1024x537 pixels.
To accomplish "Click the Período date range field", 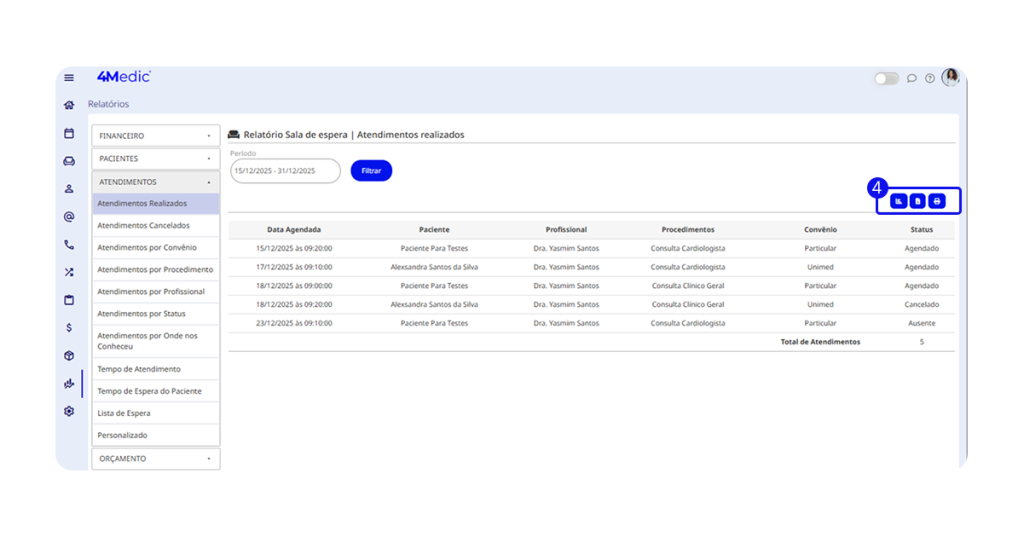I will point(284,171).
